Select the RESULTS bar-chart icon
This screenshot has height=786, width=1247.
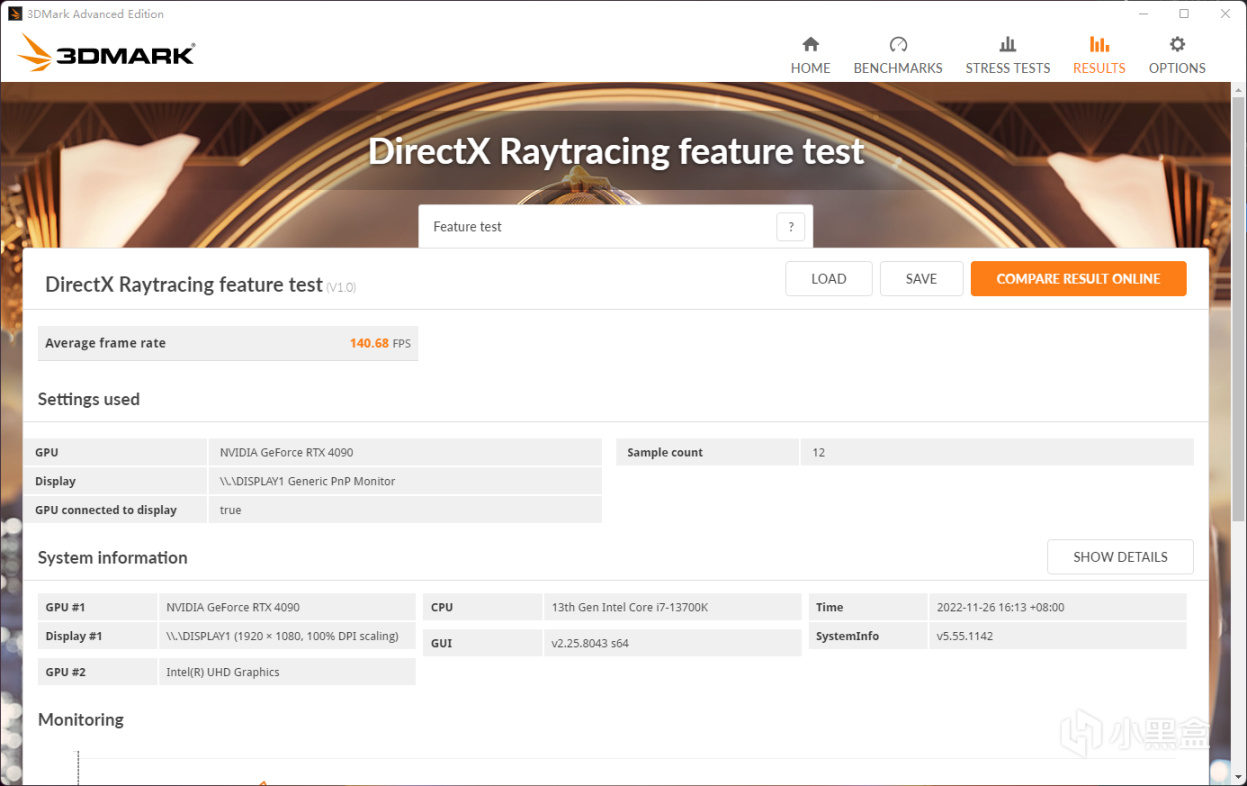[x=1099, y=45]
